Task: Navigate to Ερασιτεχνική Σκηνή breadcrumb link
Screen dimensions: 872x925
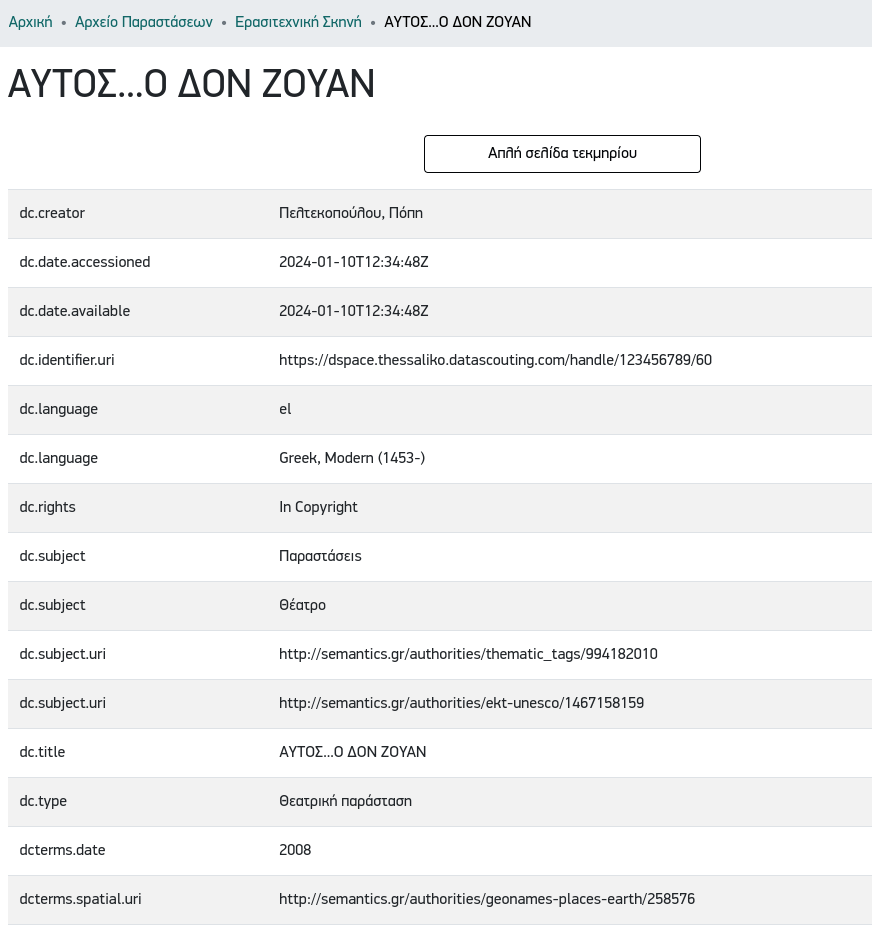Action: (298, 21)
